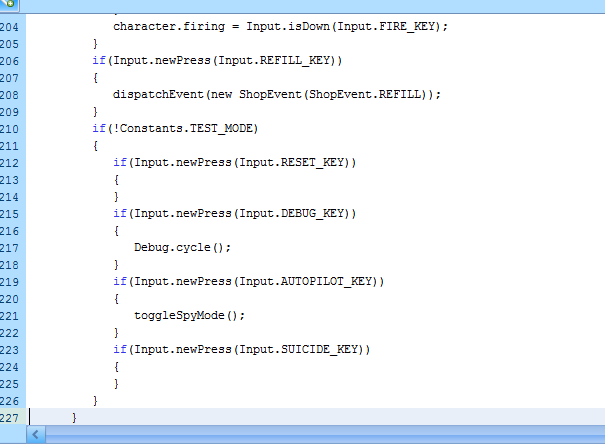Click line number 215 in the gutter
This screenshot has height=444, width=605.
tap(9, 214)
